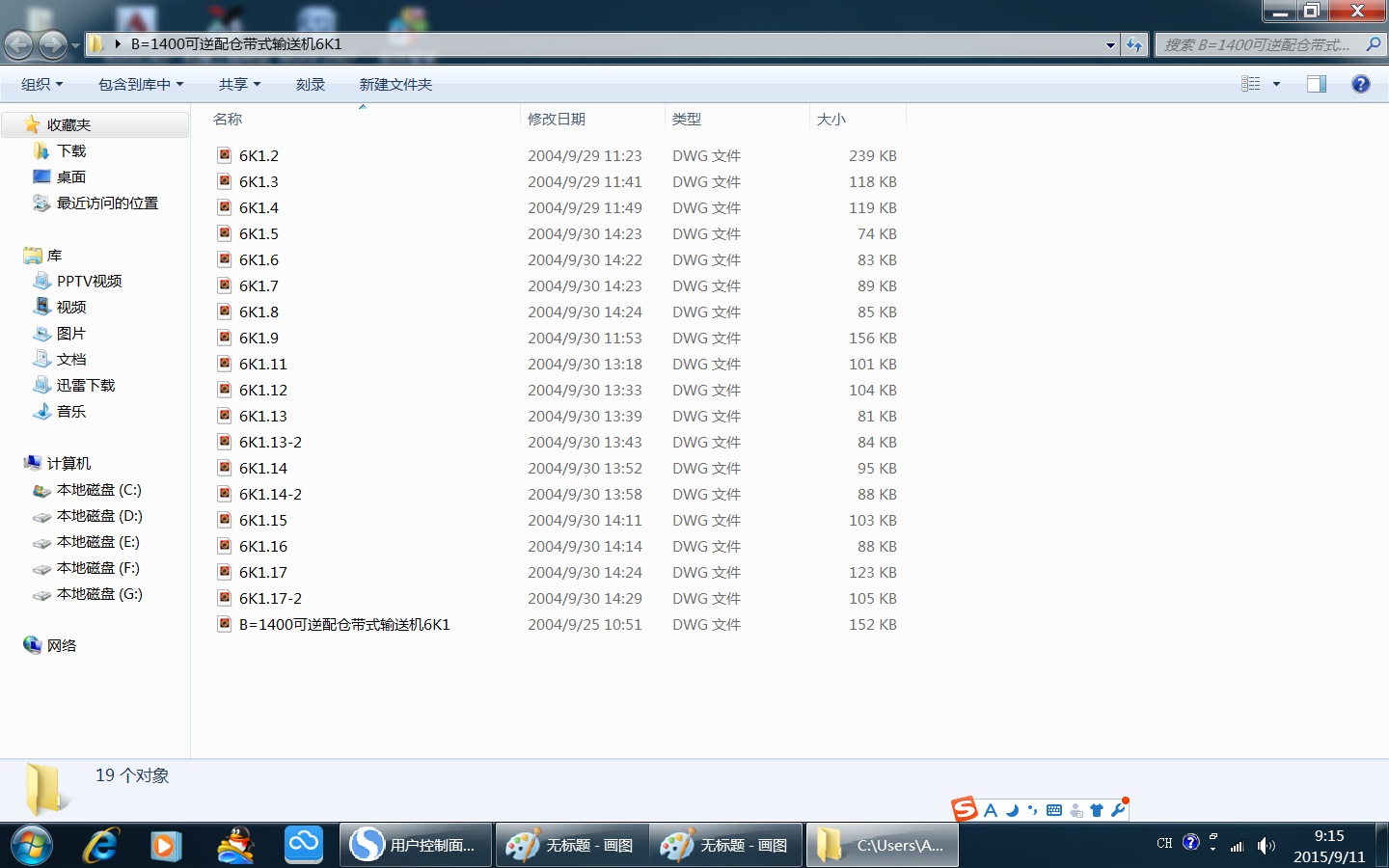Select file name 6K1.17-2 in the list
This screenshot has height=868, width=1389.
point(270,598)
